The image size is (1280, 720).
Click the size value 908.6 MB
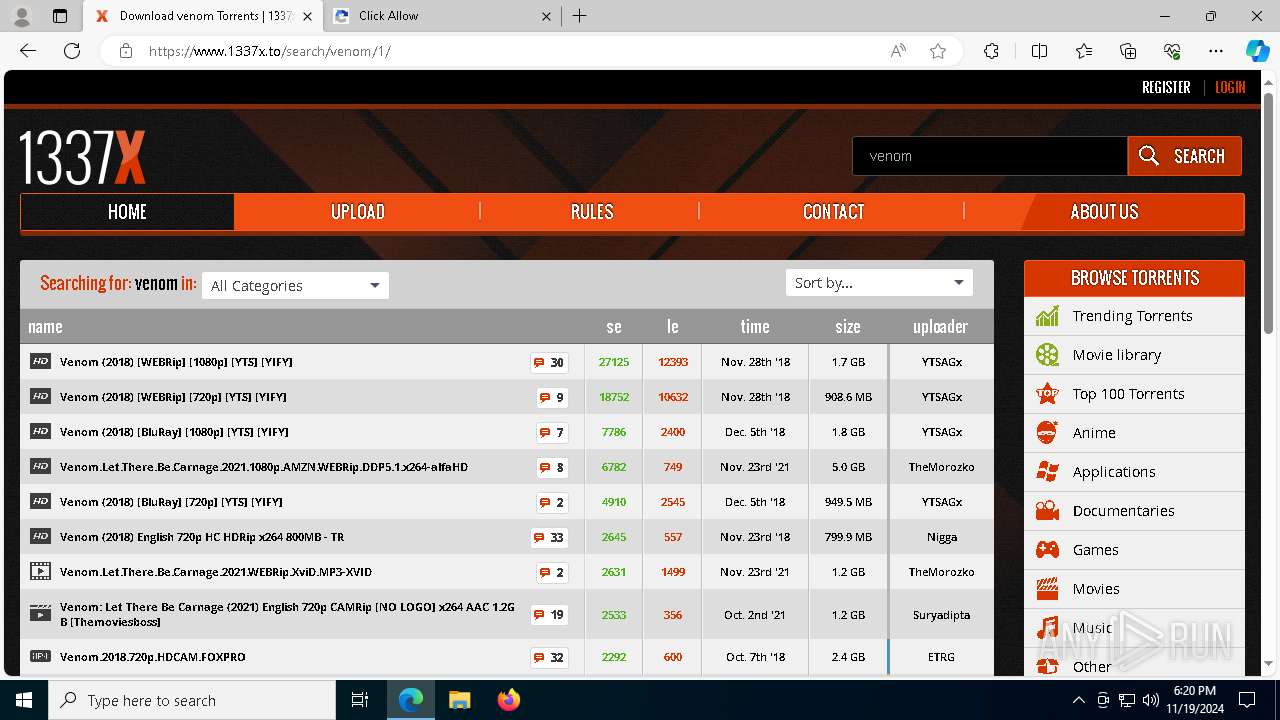pos(848,397)
